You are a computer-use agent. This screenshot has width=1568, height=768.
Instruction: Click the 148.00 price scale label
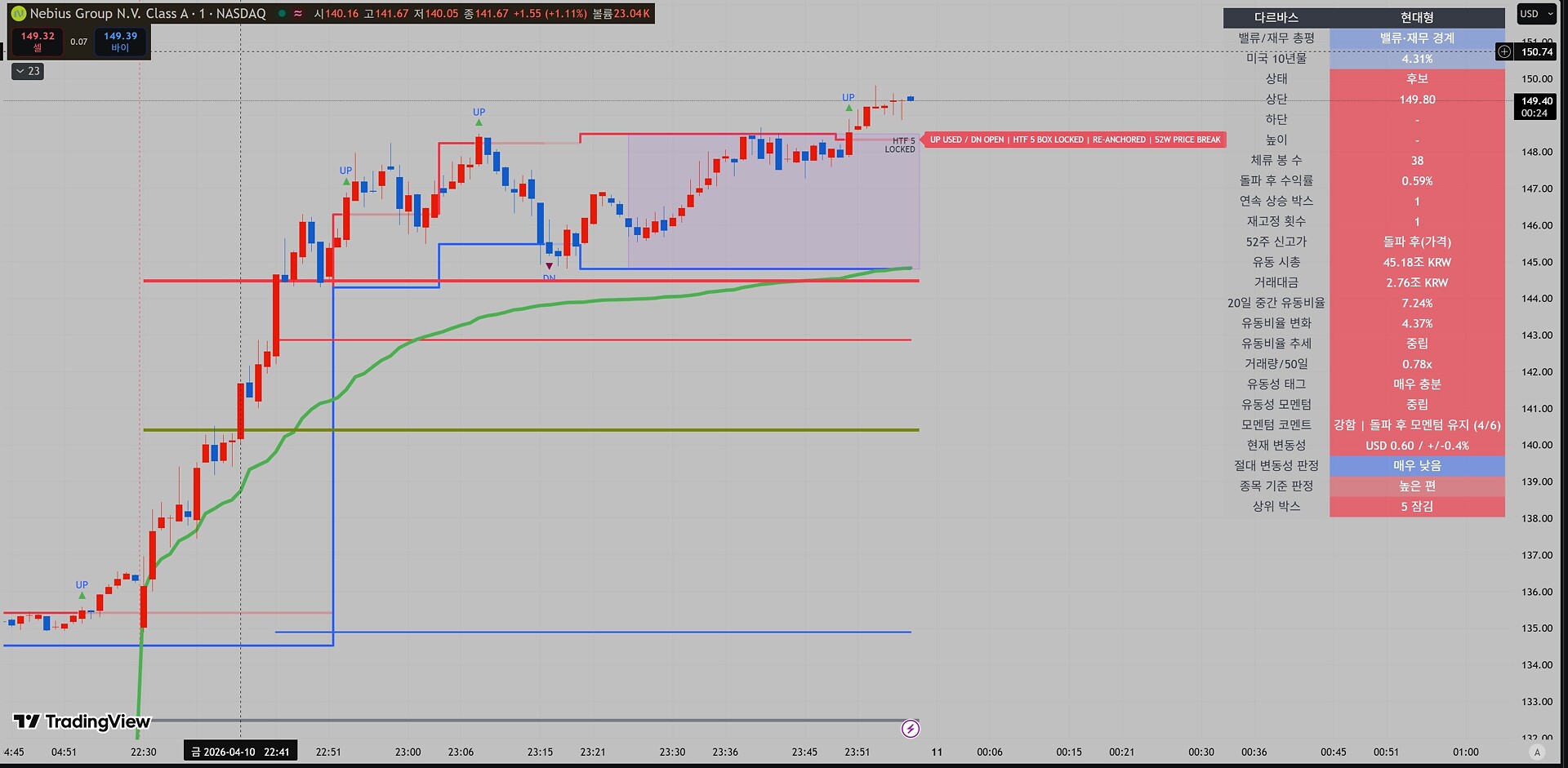click(x=1537, y=152)
